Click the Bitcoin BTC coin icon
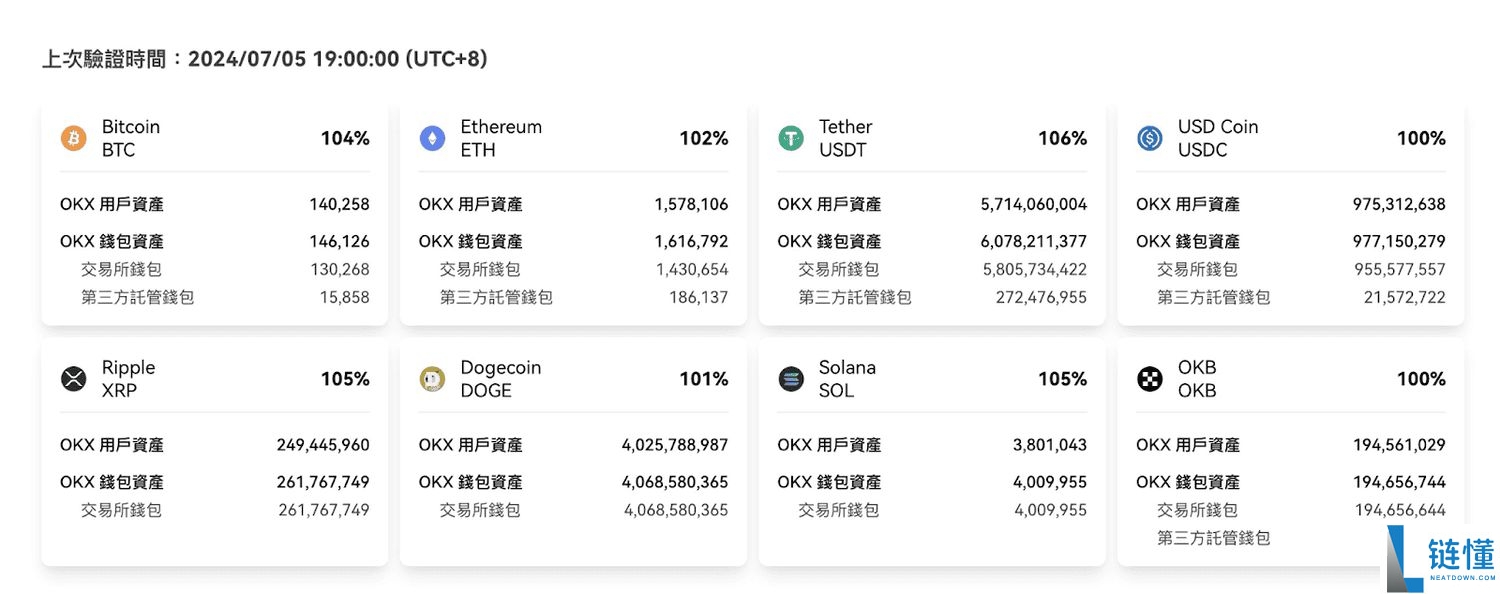The width and height of the screenshot is (1500, 594). coord(71,138)
